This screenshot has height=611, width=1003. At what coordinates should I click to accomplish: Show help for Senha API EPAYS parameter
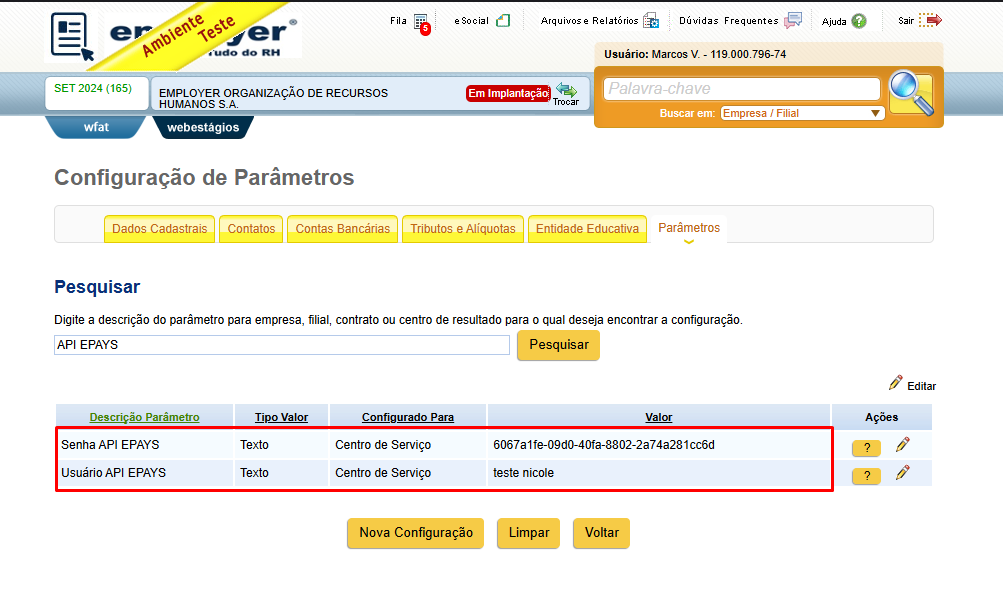(866, 448)
